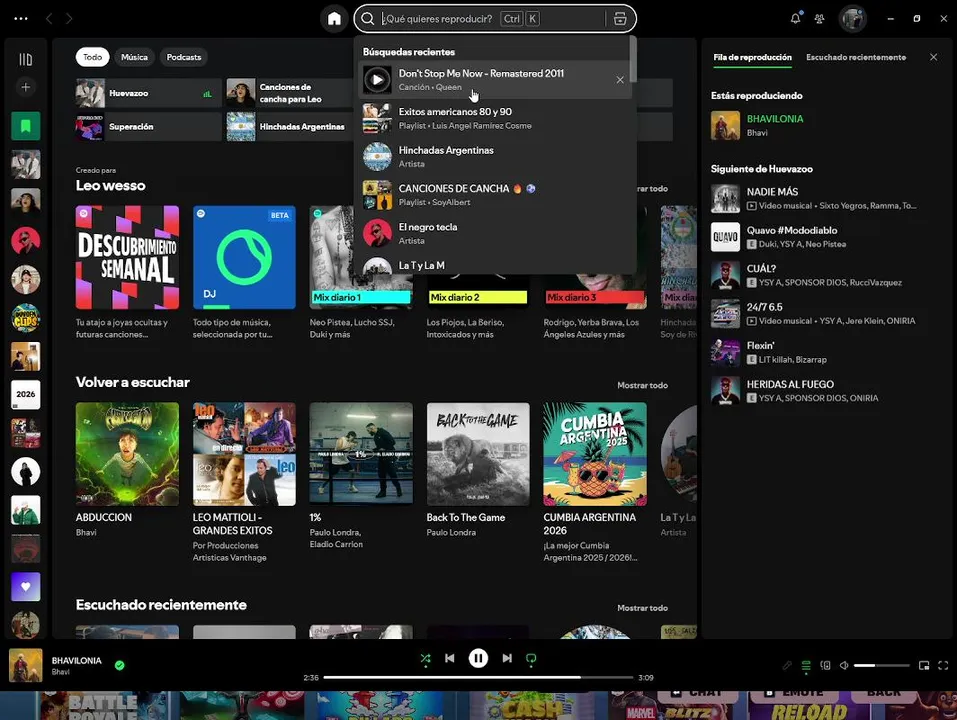Toggle shuffle playback
This screenshot has width=957, height=720.
pyautogui.click(x=425, y=658)
